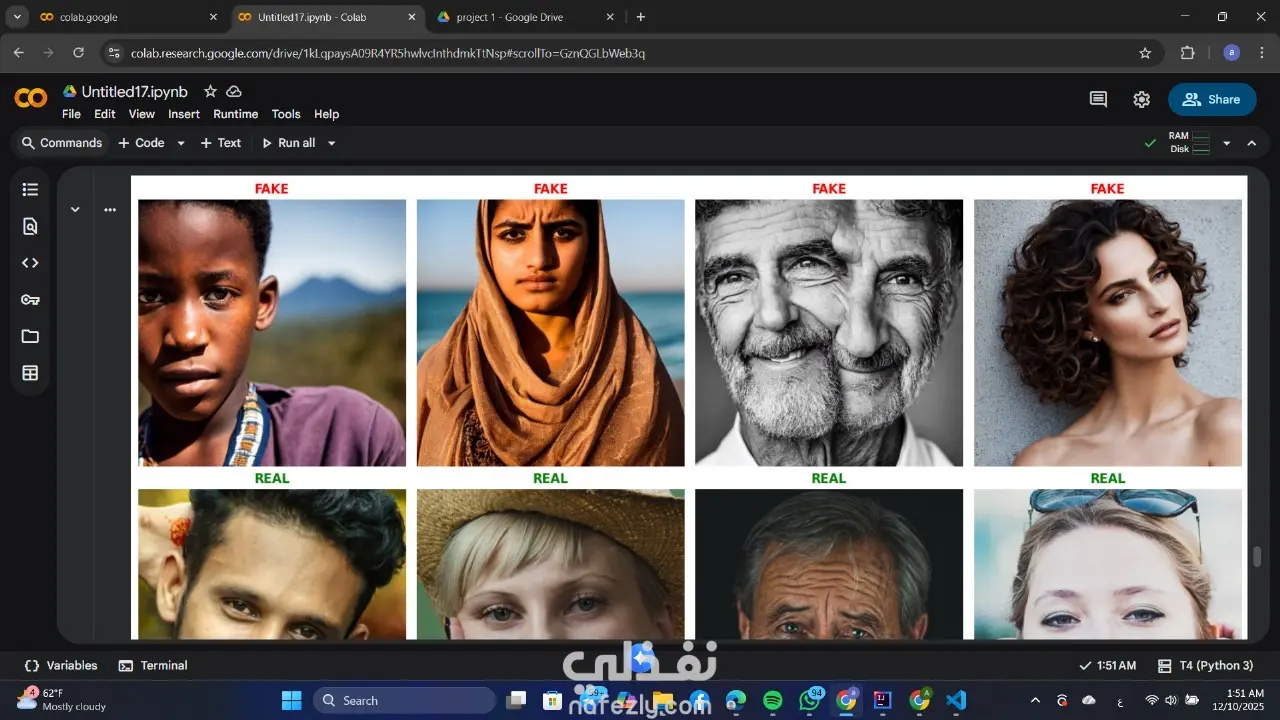
Task: Open the Find and replace sidebar panel
Action: pyautogui.click(x=30, y=226)
